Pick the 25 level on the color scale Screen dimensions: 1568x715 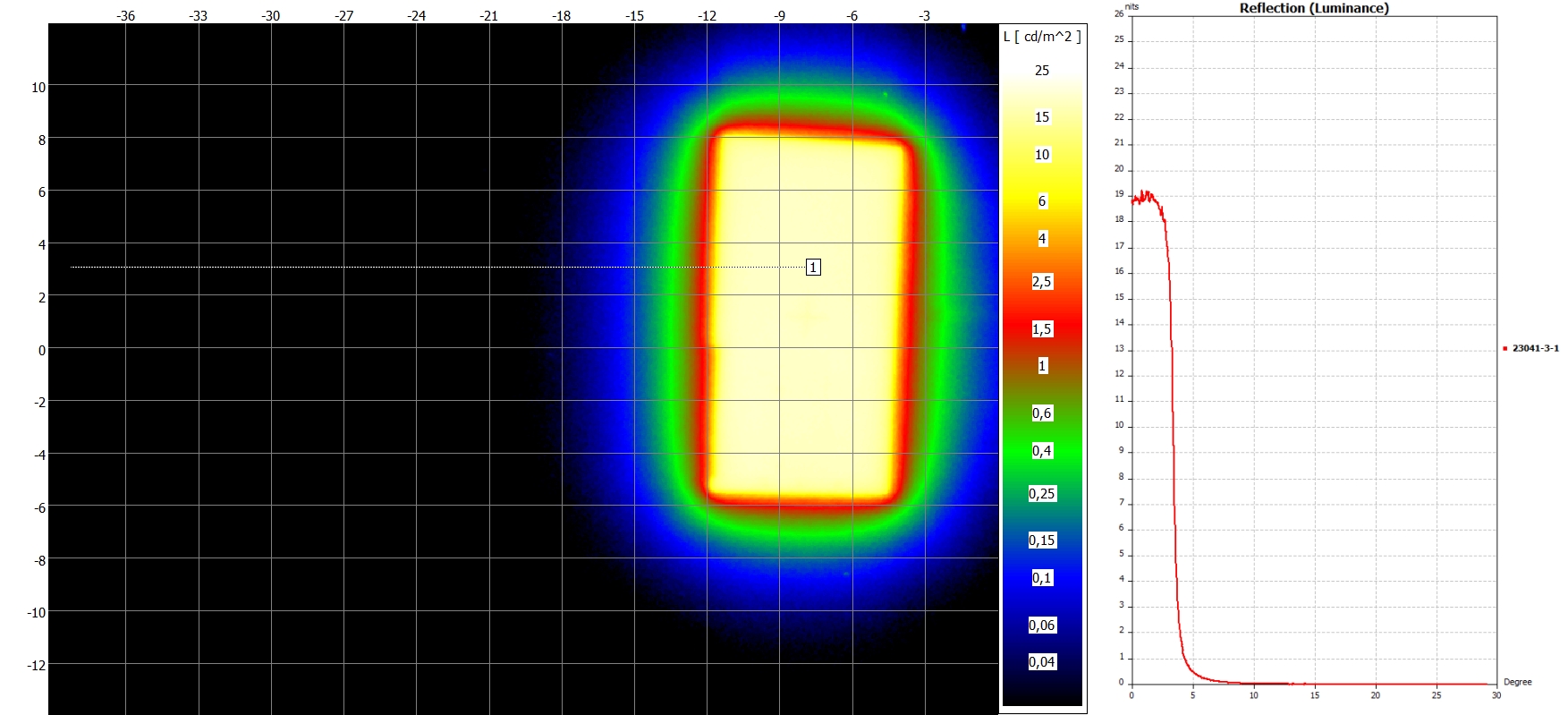click(x=1042, y=71)
